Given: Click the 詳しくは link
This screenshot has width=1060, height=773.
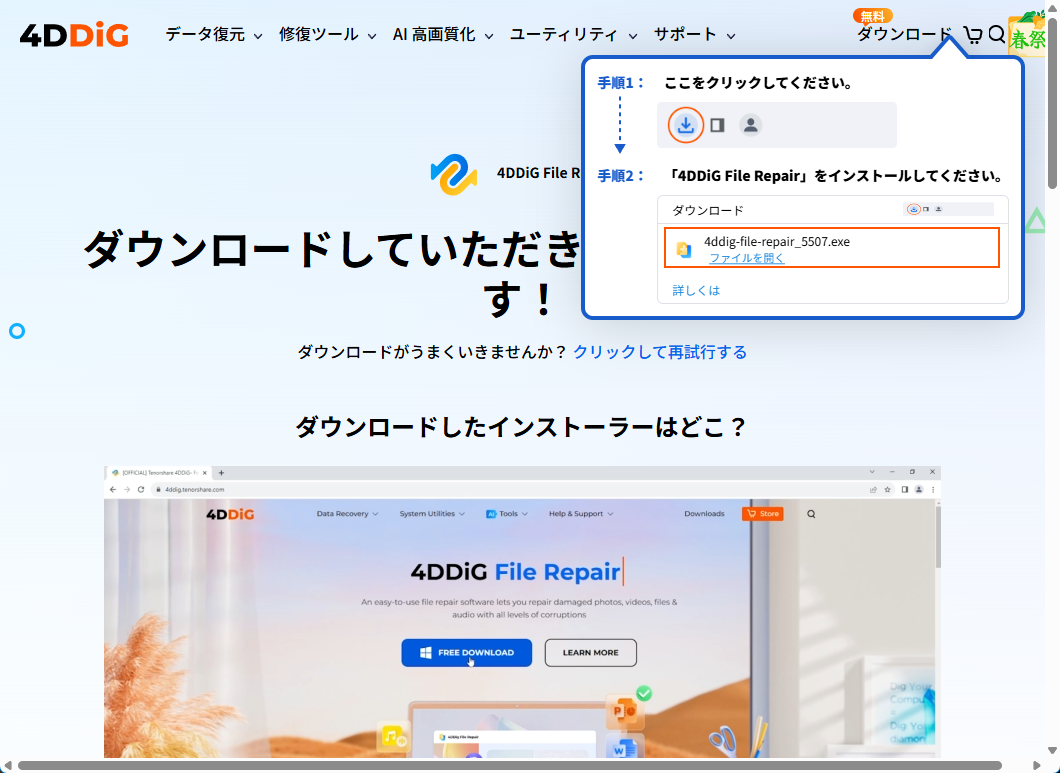Looking at the screenshot, I should 696,290.
